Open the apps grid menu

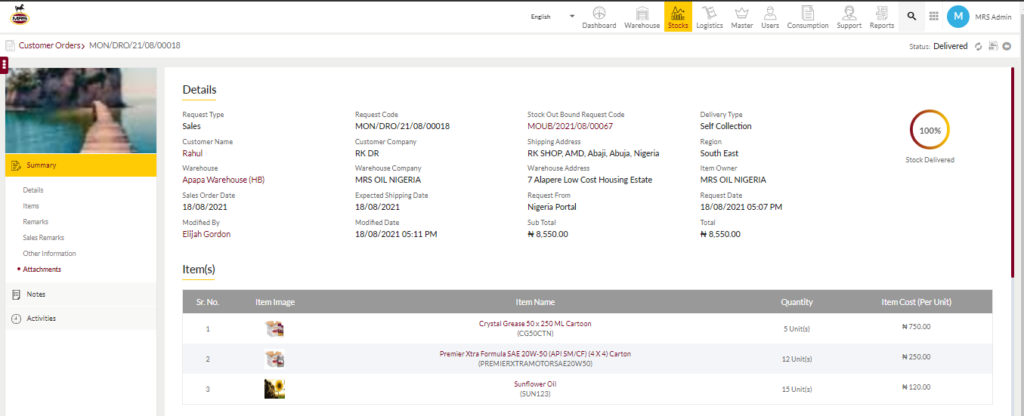[x=934, y=16]
